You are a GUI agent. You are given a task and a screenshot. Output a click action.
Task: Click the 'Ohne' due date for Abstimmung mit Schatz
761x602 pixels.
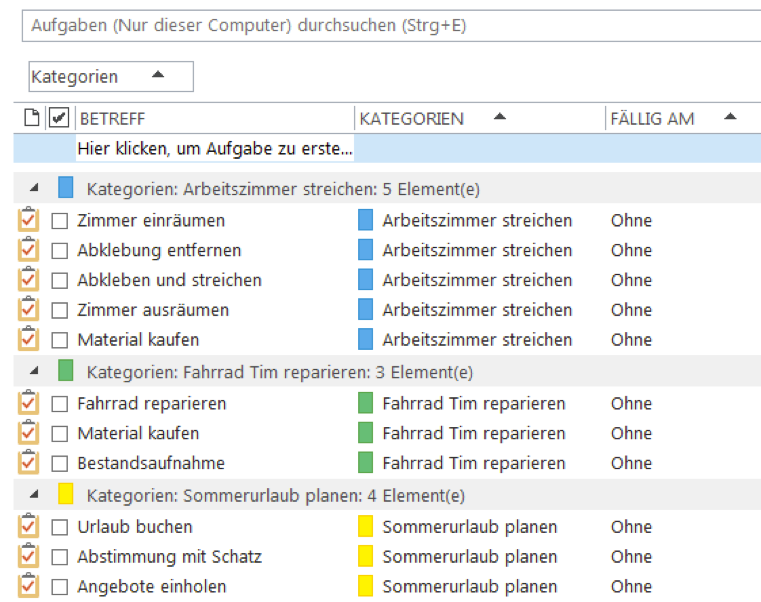631,557
